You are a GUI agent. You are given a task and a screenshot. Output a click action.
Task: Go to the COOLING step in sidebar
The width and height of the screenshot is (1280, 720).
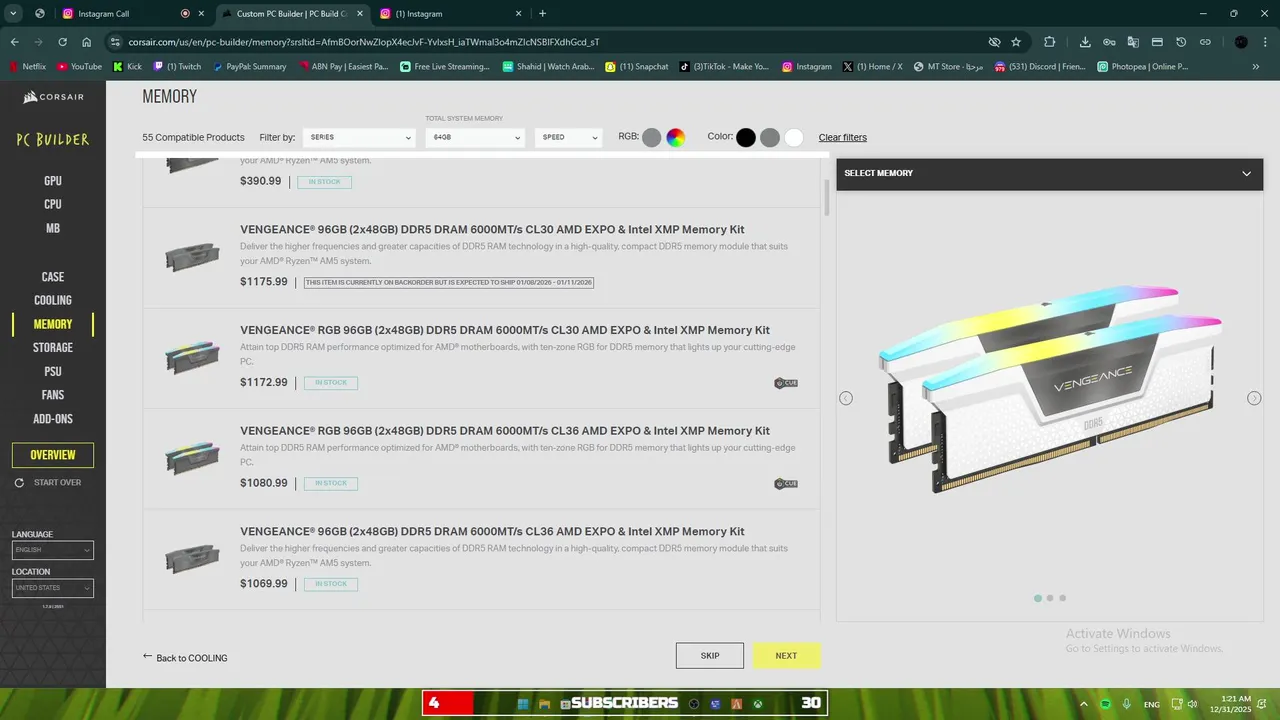pyautogui.click(x=53, y=300)
